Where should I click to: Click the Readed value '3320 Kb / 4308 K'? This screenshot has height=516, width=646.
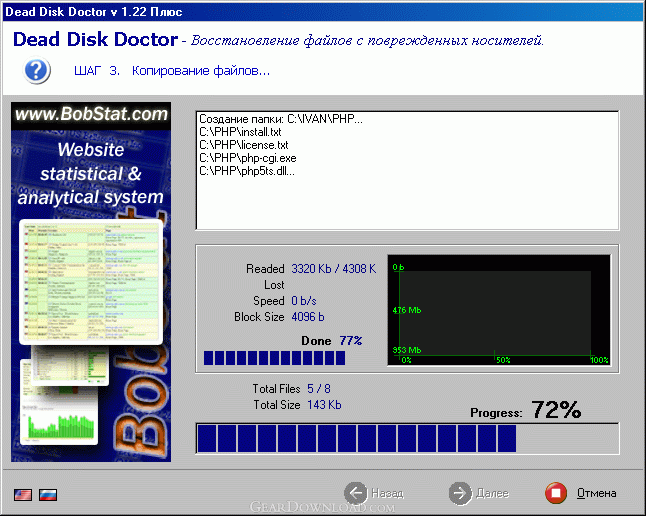click(x=334, y=269)
